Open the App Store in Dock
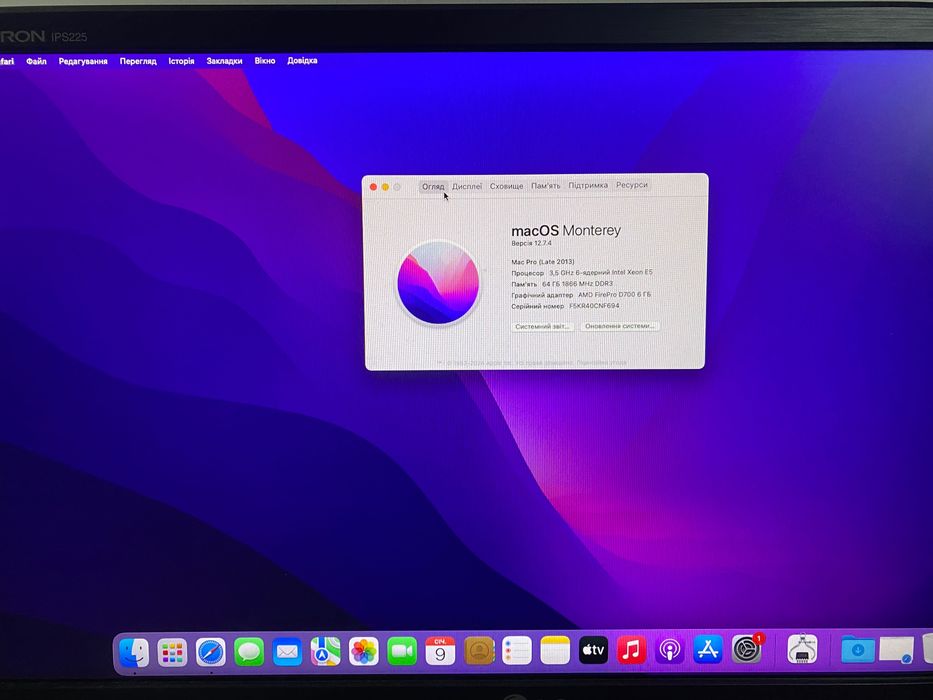This screenshot has height=700, width=933. pos(707,649)
